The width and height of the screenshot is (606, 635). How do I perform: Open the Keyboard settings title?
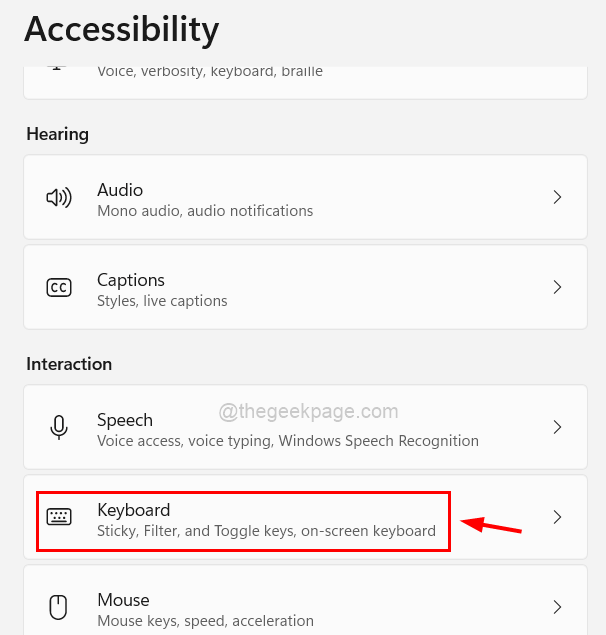[x=134, y=510]
